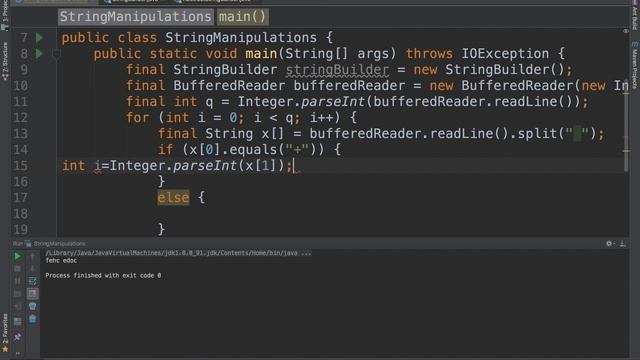Click the main() breadcrumb
Image resolution: width=640 pixels, height=360 pixels.
pyautogui.click(x=242, y=17)
